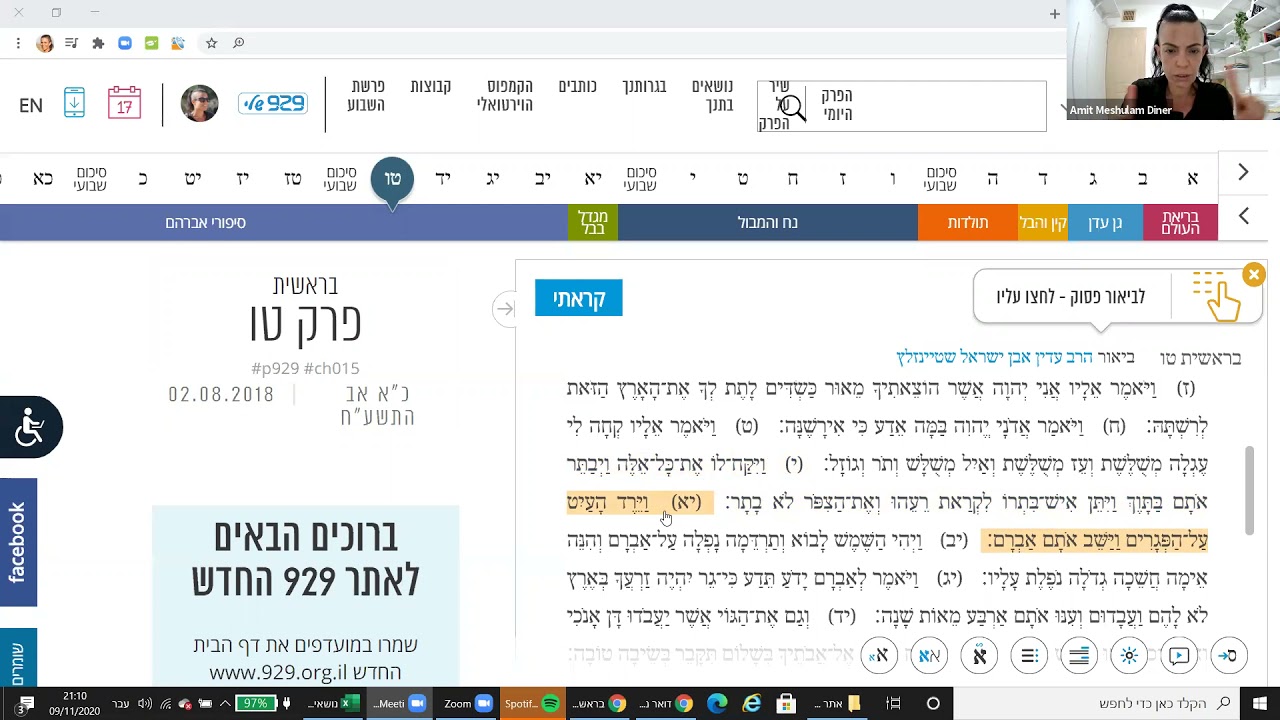The height and width of the screenshot is (720, 1280).
Task: Open the accessibility menu wheelchair icon
Action: (x=31, y=427)
